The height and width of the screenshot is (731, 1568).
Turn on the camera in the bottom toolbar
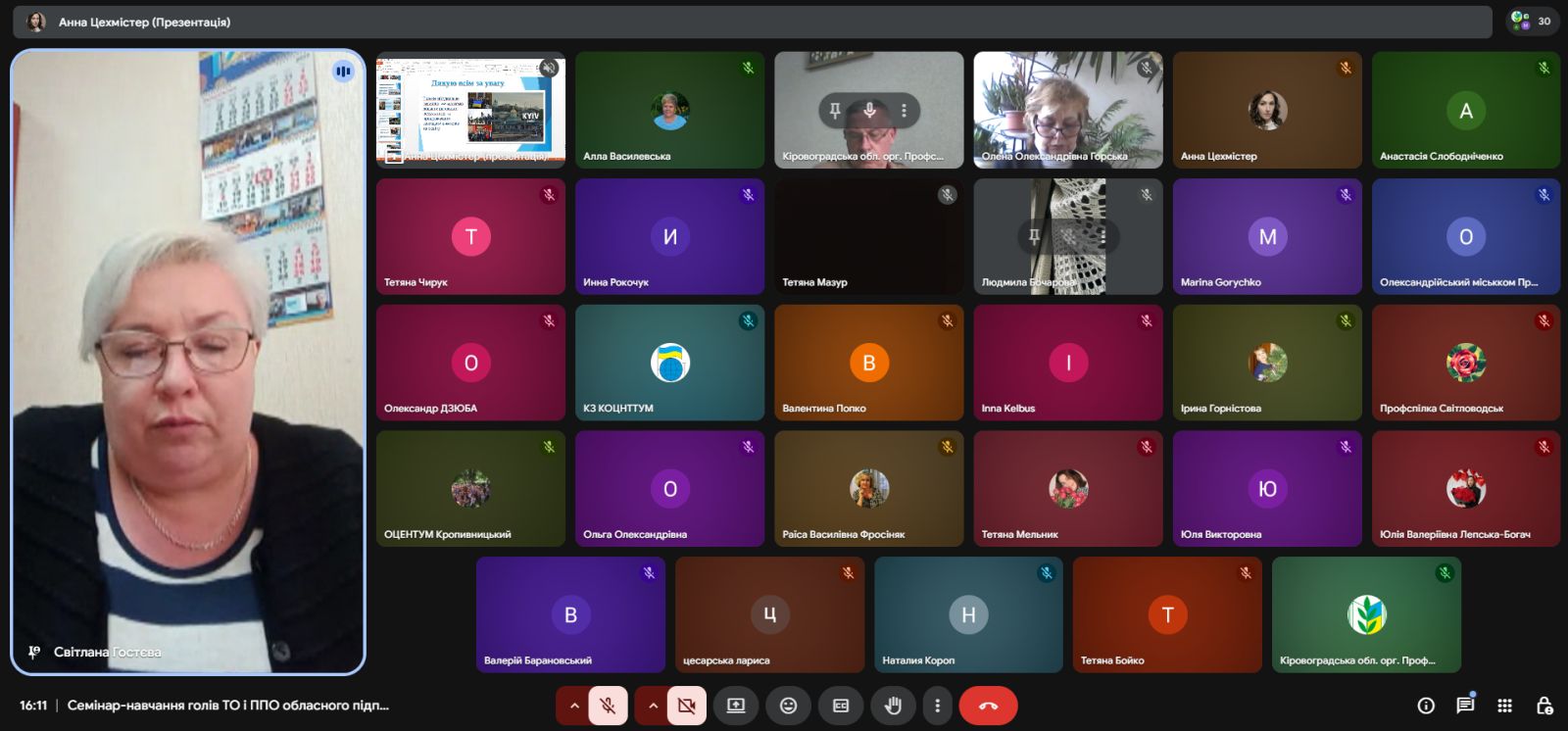tap(686, 706)
